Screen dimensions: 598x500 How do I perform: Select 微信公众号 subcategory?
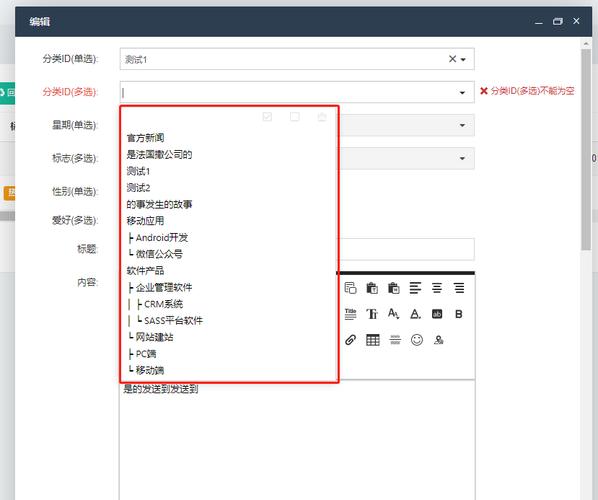point(156,254)
